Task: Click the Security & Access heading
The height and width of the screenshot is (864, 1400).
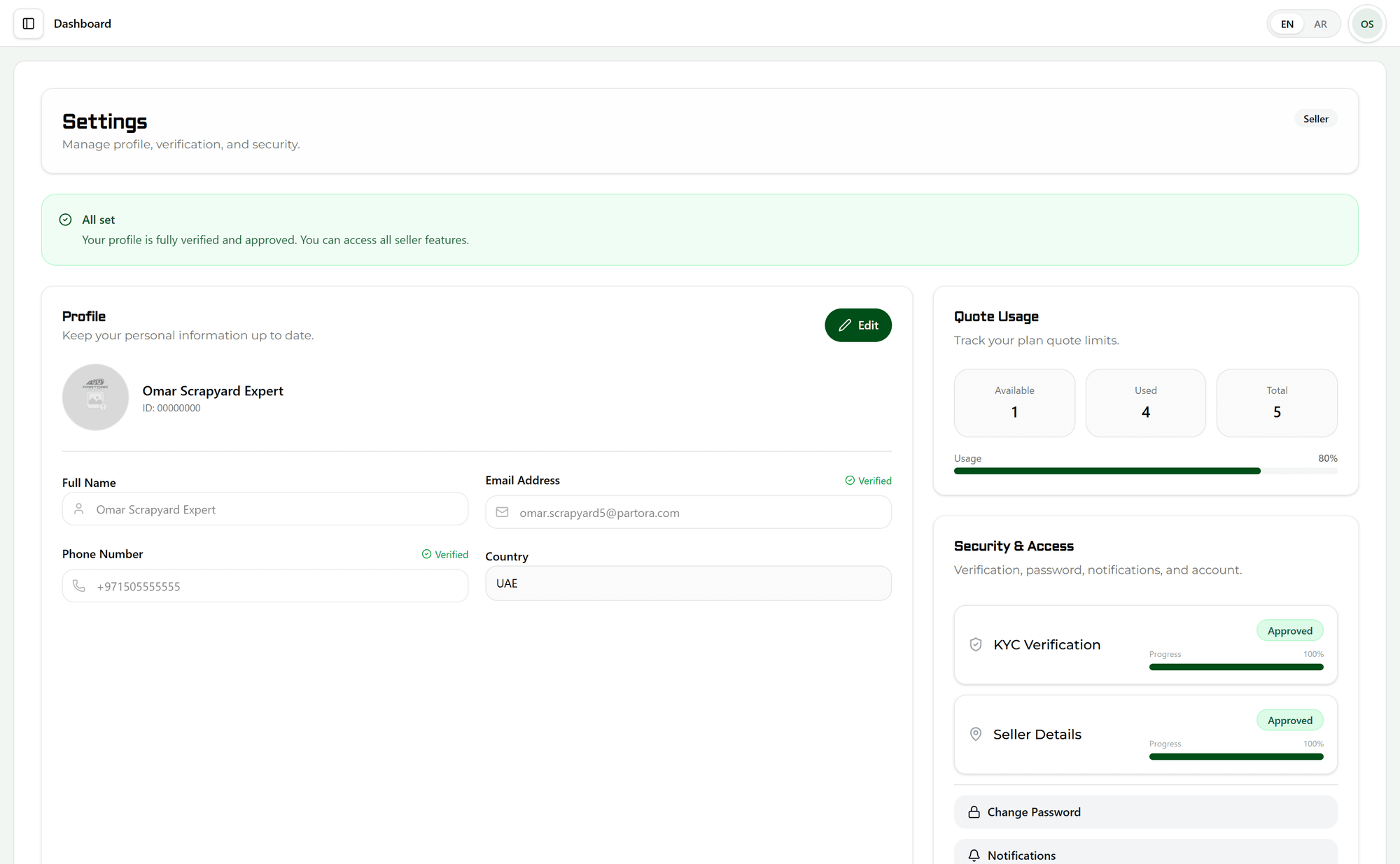Action: pos(1014,546)
